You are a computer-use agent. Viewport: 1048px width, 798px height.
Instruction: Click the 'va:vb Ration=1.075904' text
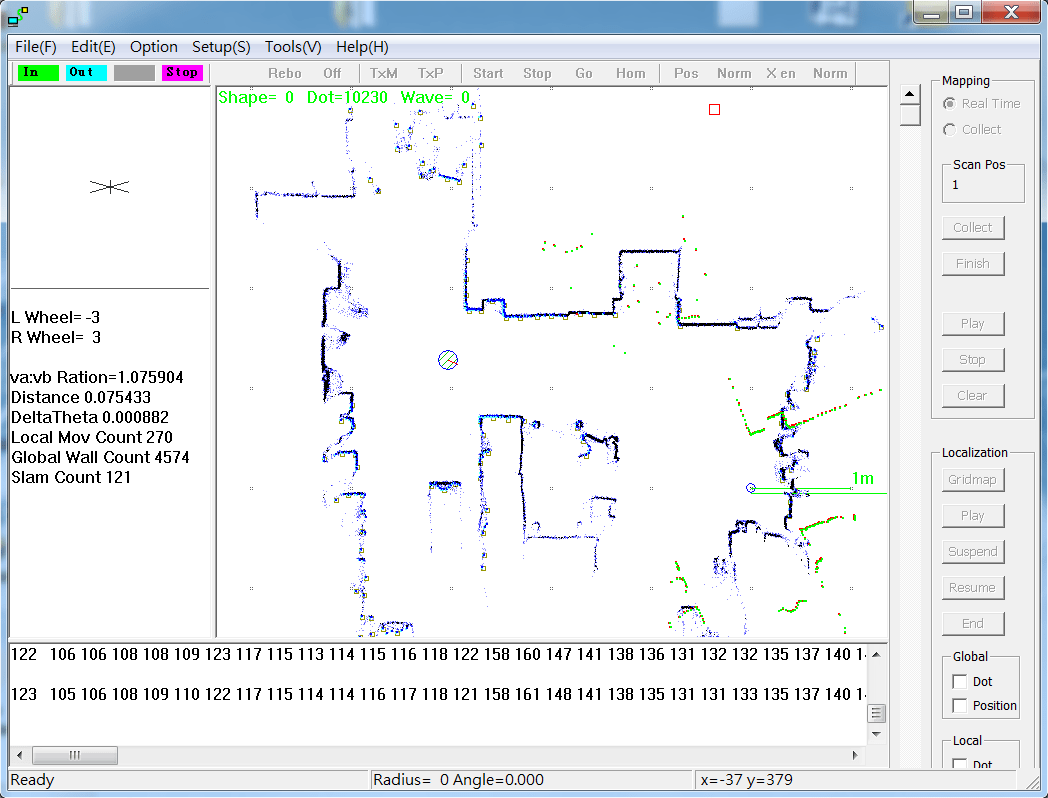click(98, 377)
